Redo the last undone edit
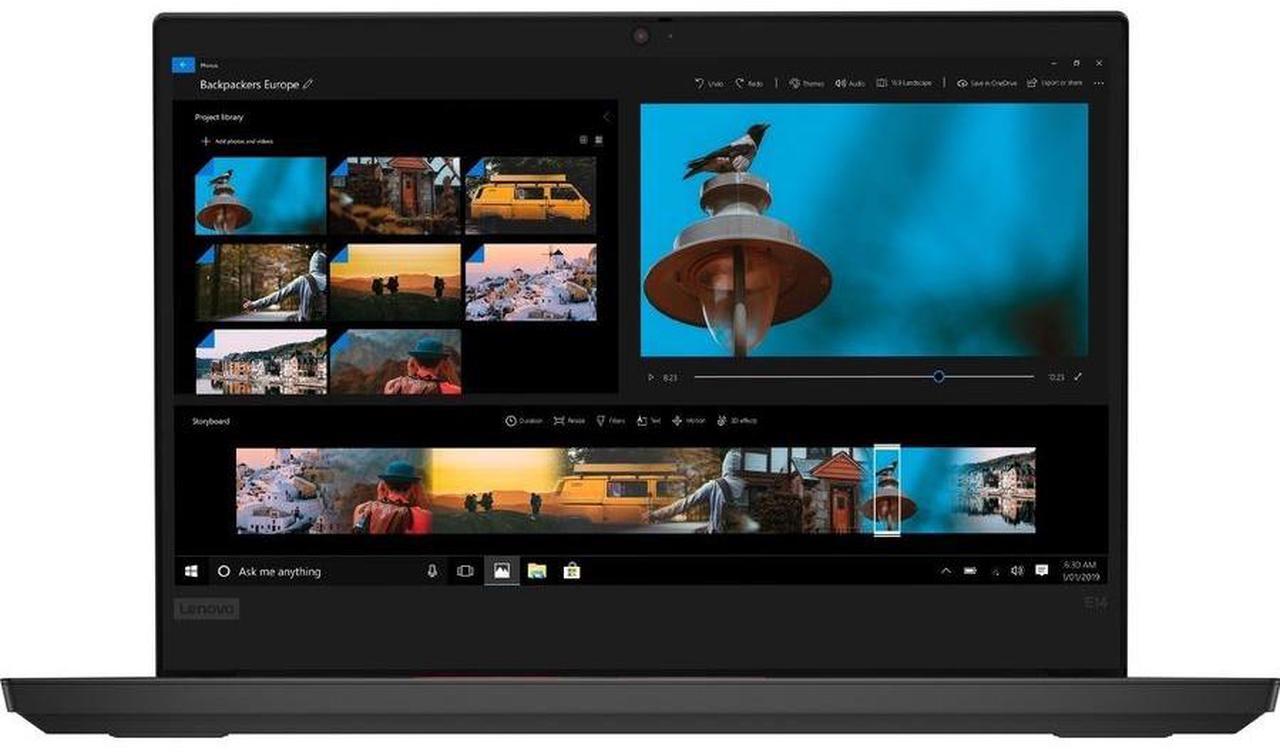This screenshot has height=752, width=1280. [750, 84]
